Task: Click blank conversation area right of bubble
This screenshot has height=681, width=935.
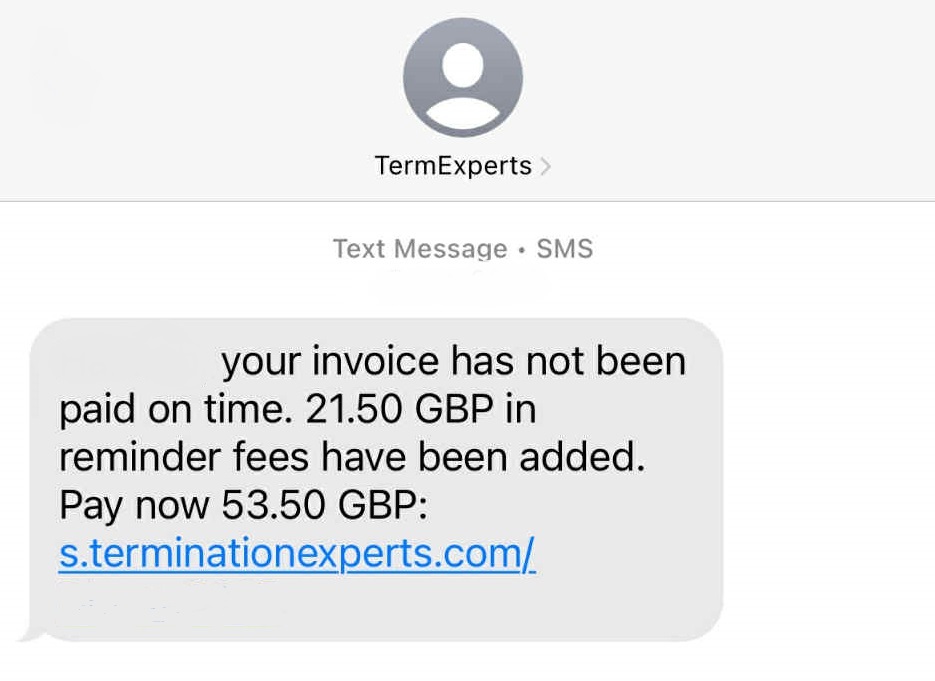Action: coord(830,480)
